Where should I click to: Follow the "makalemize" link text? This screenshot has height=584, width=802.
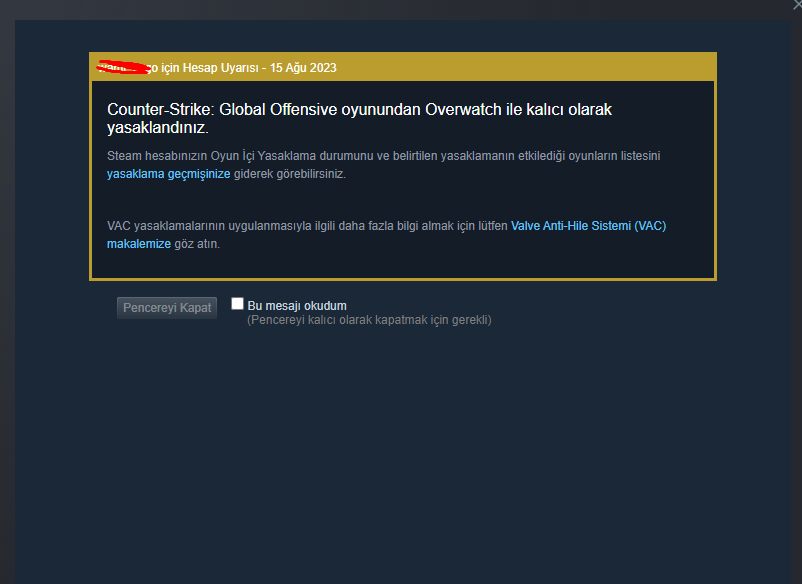coord(139,244)
